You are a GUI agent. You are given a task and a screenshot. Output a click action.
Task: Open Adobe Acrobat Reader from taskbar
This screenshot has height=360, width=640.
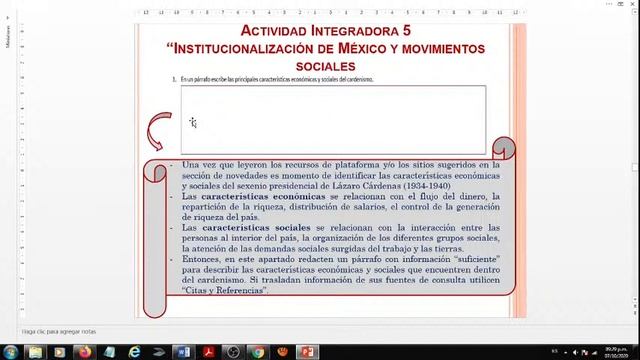click(x=209, y=352)
